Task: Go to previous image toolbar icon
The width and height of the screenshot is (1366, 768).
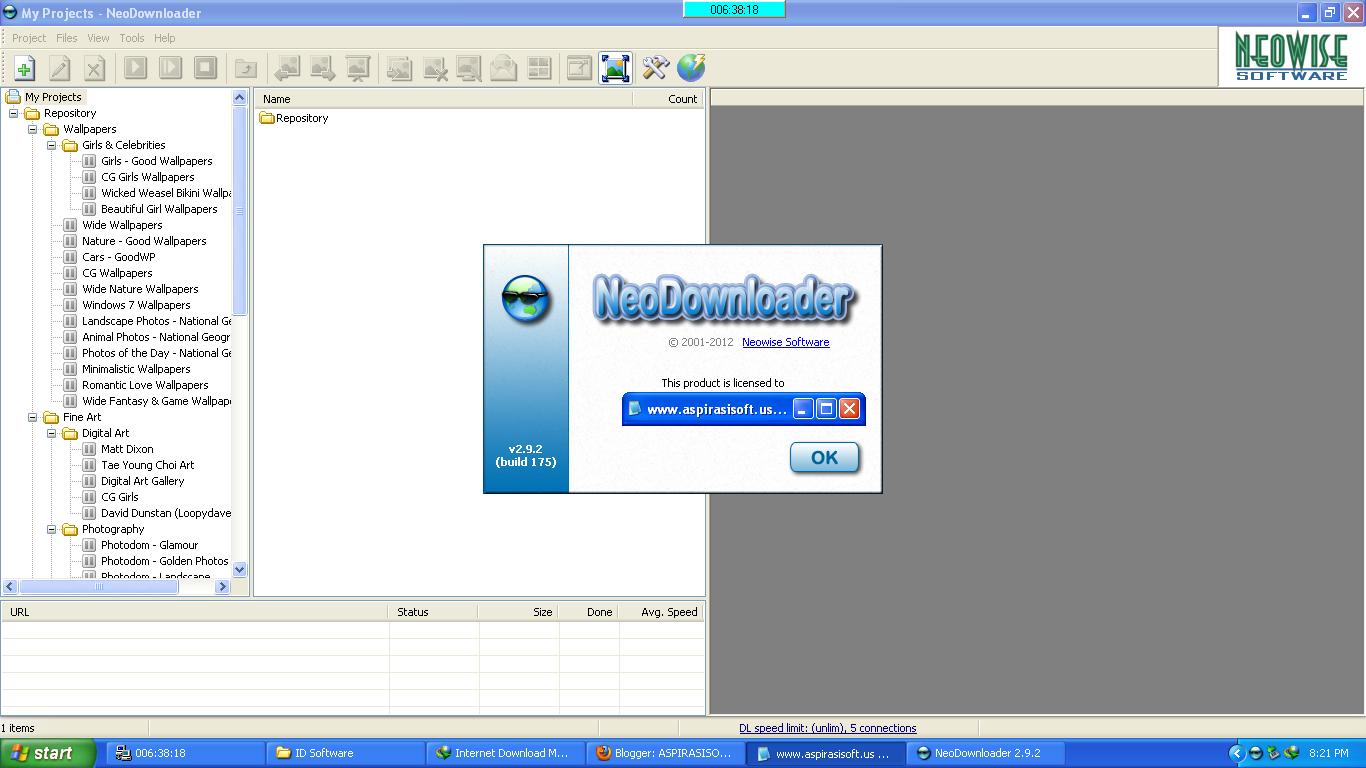Action: click(x=287, y=68)
